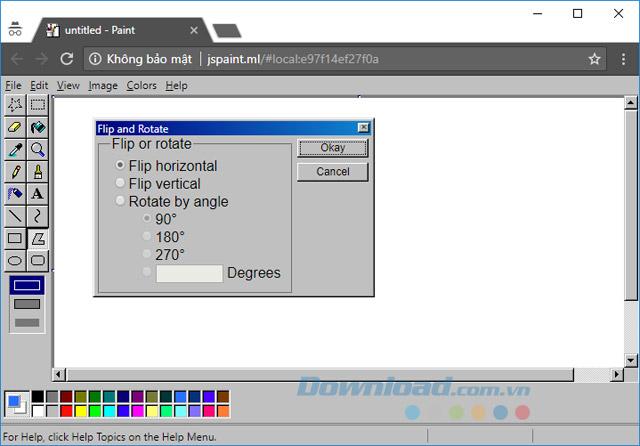
Task: Close the Flip and Rotate dialog
Action: pyautogui.click(x=363, y=128)
